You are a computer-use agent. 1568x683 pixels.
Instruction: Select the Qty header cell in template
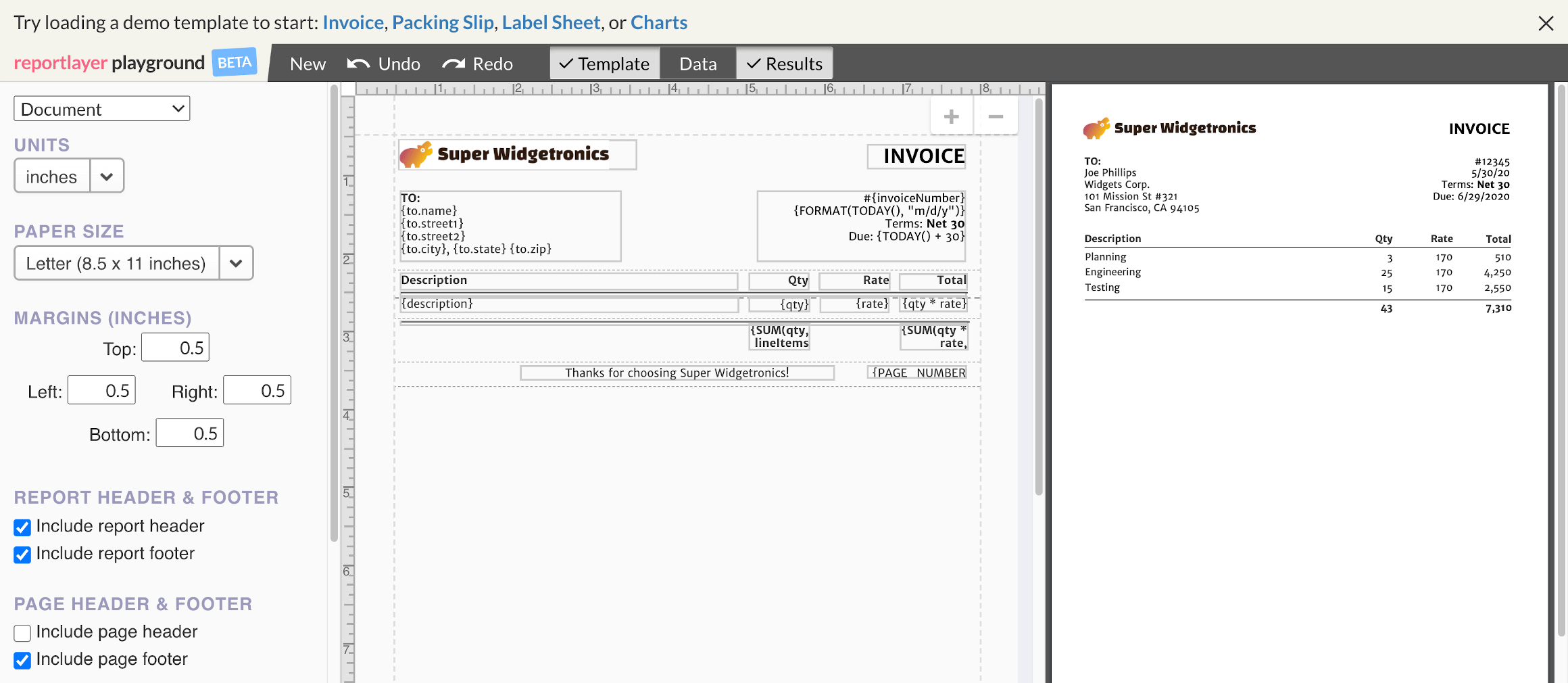pos(779,281)
